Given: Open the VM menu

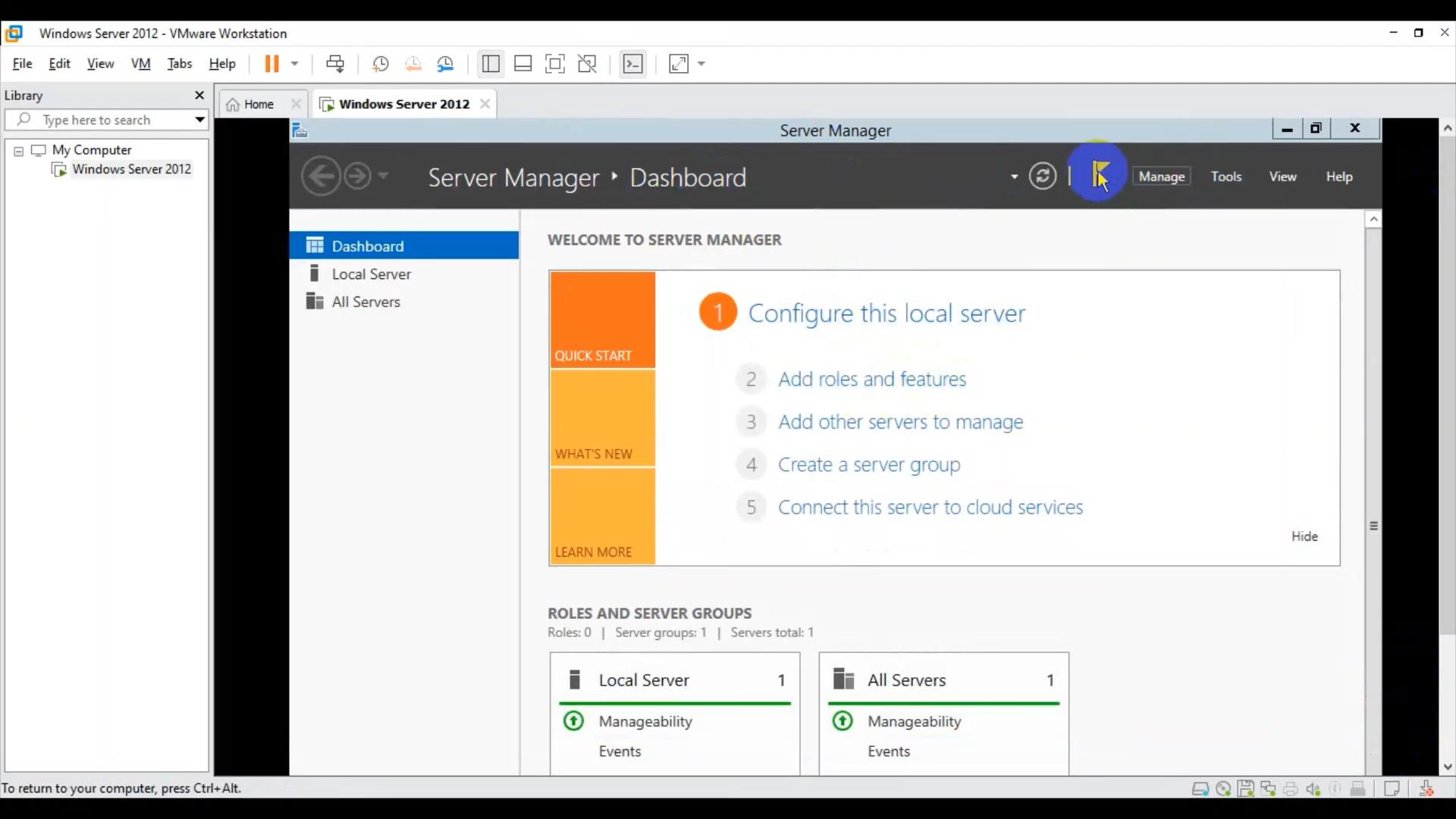Looking at the screenshot, I should [x=140, y=64].
